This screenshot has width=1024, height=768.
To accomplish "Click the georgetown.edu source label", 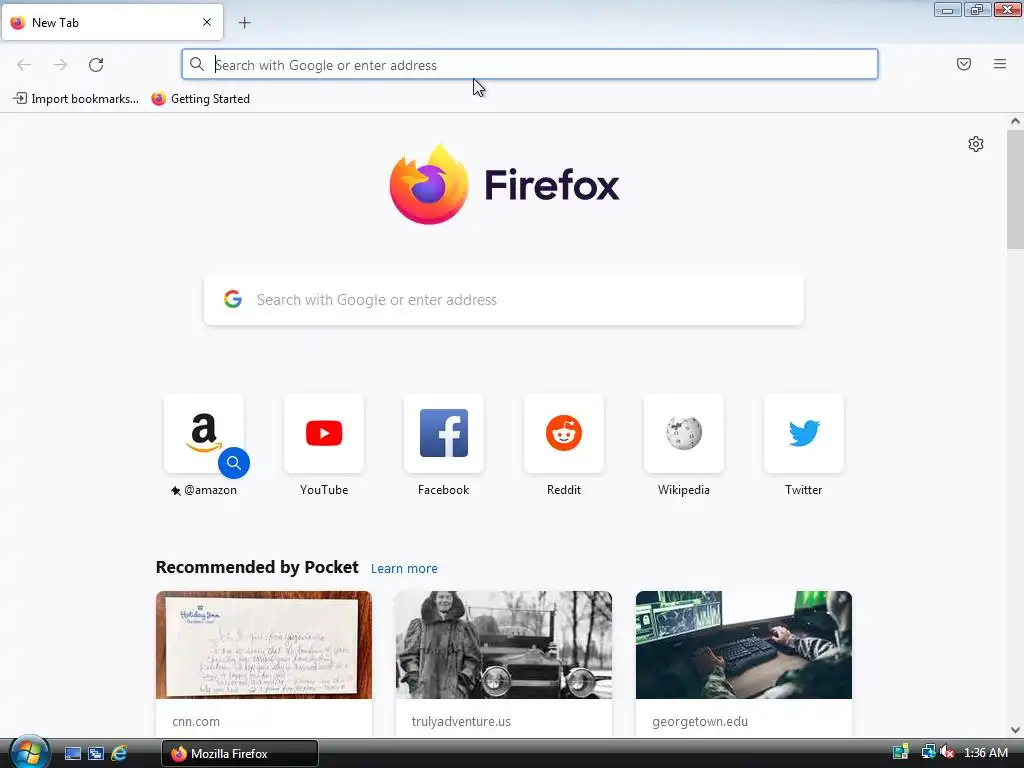I will [700, 722].
